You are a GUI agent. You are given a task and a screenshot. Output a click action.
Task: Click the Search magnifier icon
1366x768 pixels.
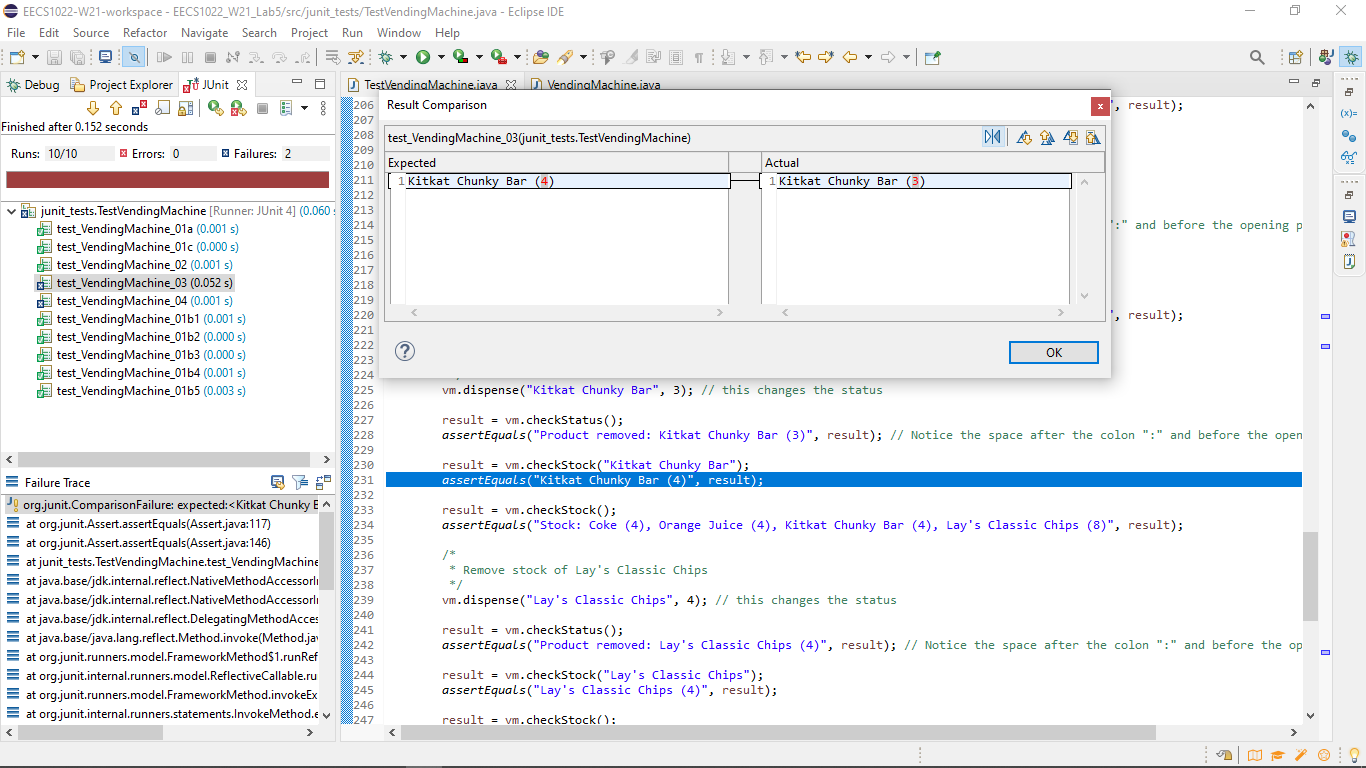[1257, 58]
